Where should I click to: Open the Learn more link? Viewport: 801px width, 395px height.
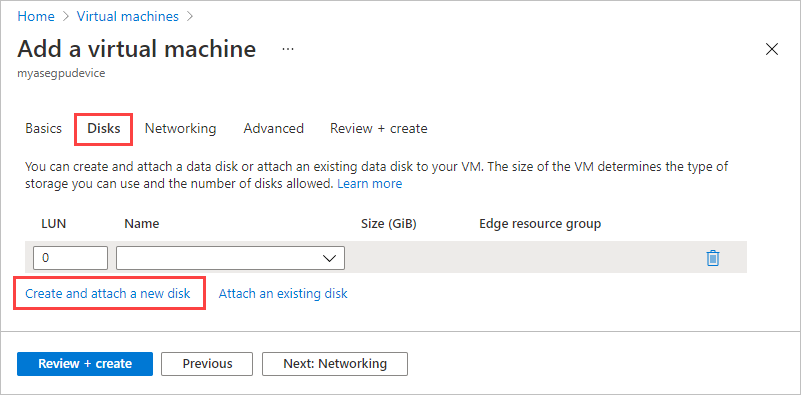pos(369,183)
